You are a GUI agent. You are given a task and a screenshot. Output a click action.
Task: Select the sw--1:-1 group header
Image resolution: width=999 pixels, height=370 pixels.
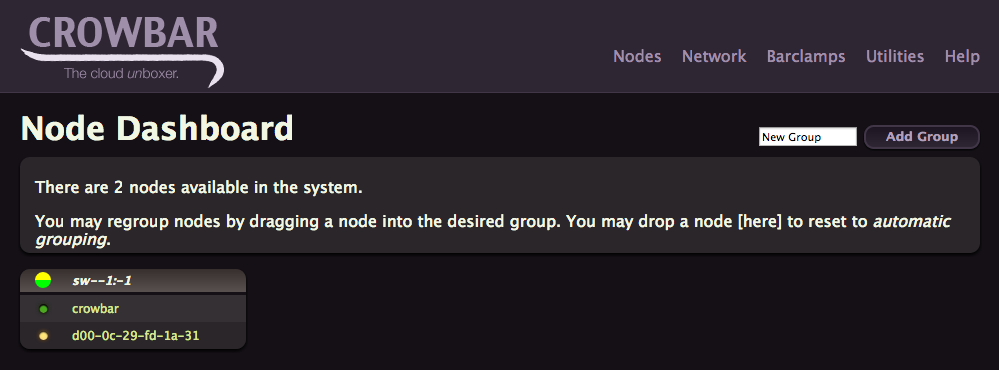(x=133, y=280)
